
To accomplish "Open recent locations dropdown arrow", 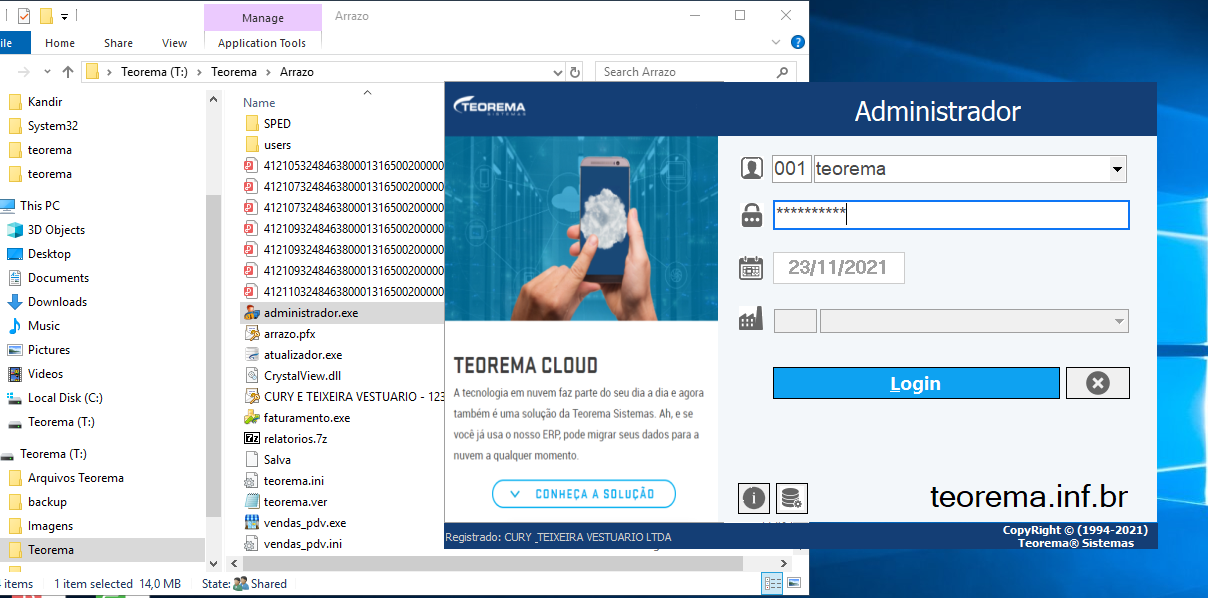I will pos(48,72).
